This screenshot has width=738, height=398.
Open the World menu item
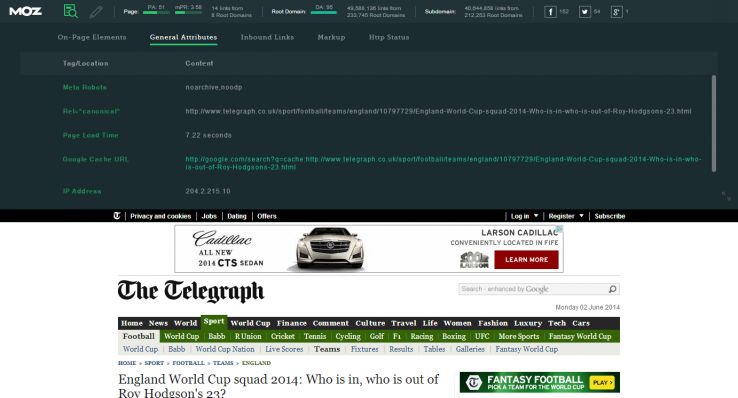click(x=185, y=323)
